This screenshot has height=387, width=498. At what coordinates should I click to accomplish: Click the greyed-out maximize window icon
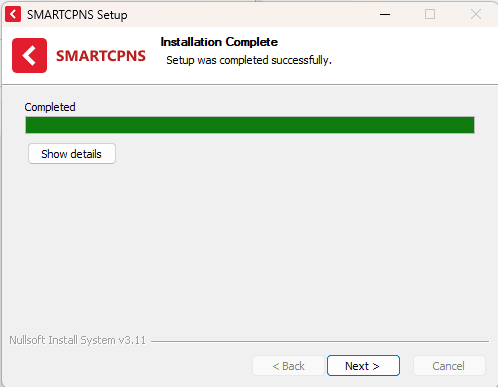(430, 14)
